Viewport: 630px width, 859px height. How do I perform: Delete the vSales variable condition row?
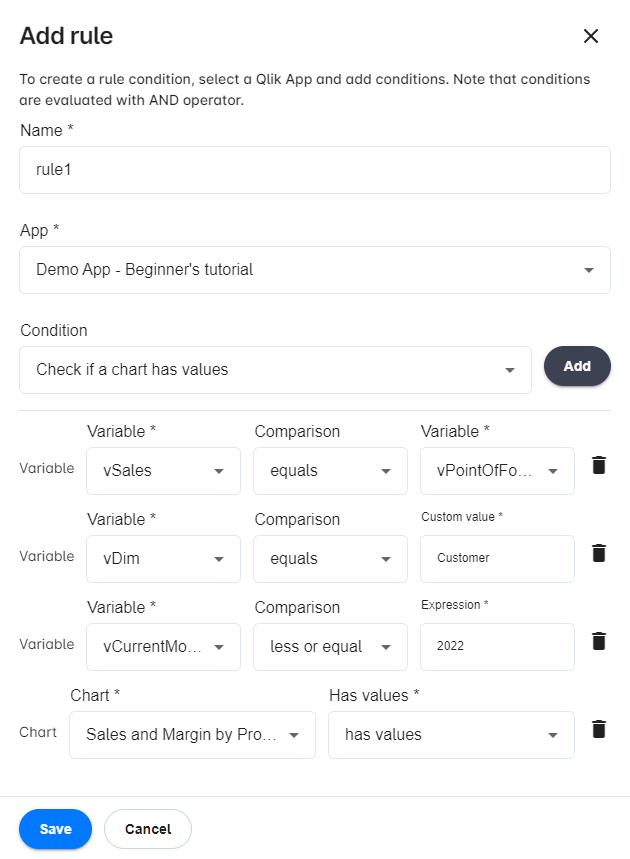tap(599, 465)
